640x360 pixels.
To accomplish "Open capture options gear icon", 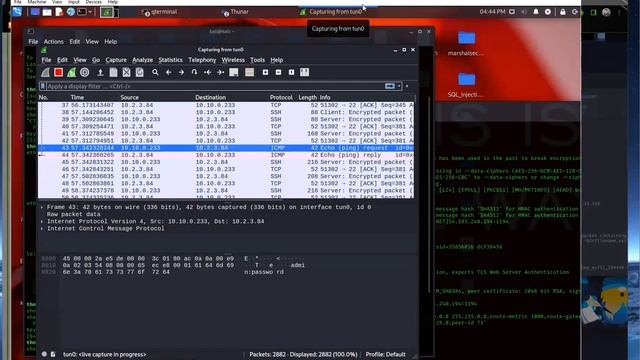I will point(84,72).
